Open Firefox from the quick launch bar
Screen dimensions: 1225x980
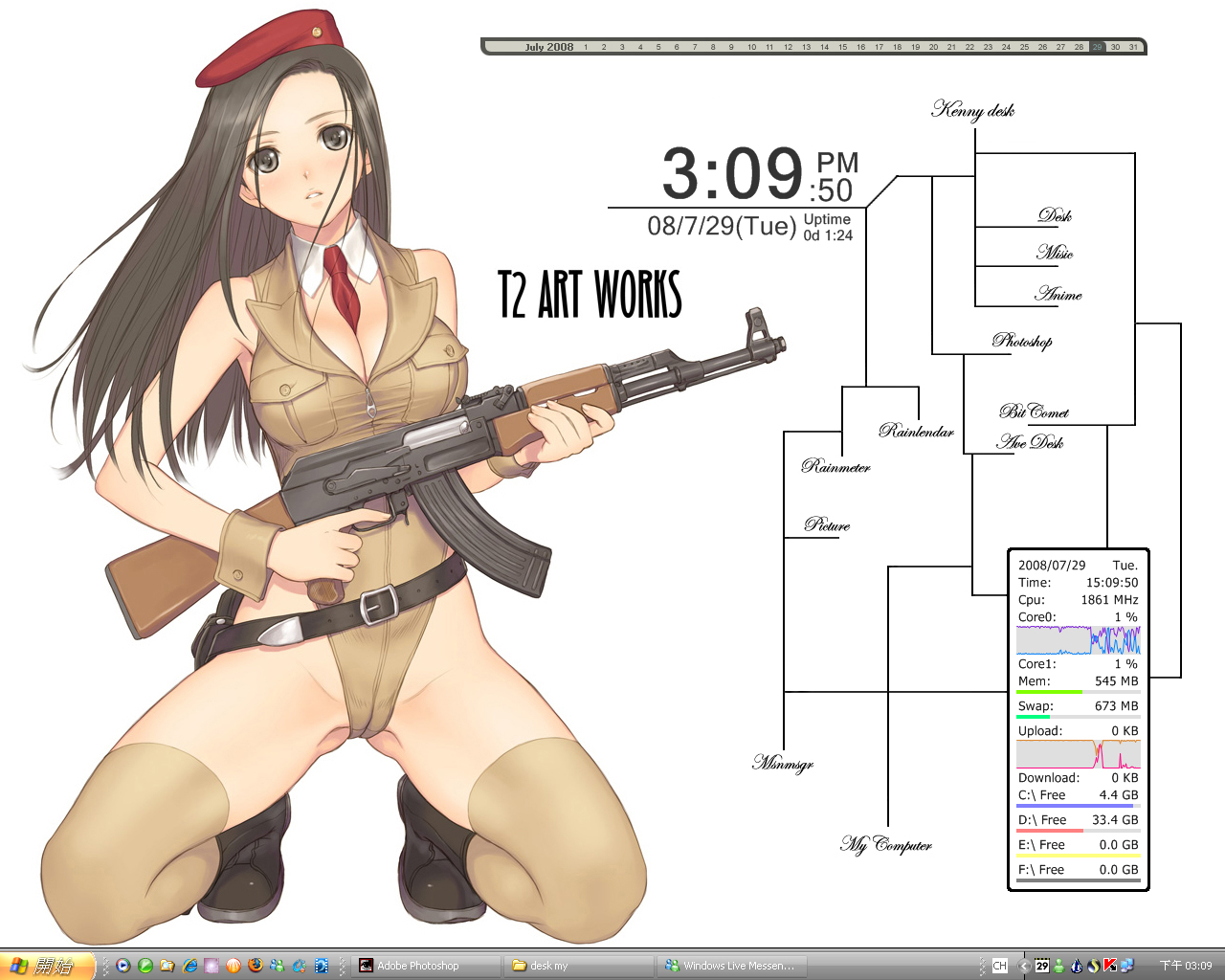[256, 966]
